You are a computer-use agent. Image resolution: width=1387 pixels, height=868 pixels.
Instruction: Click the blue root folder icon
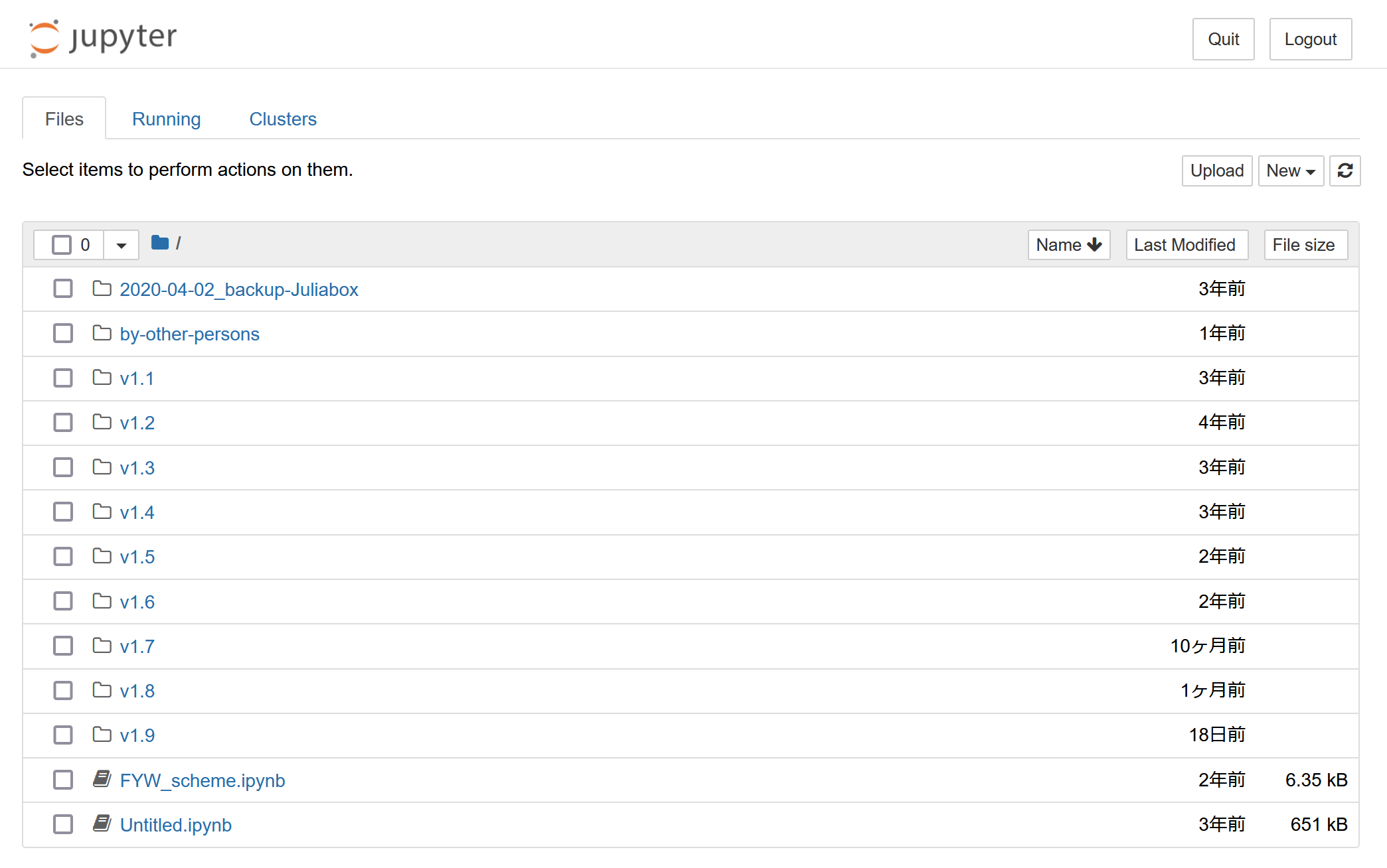(159, 243)
